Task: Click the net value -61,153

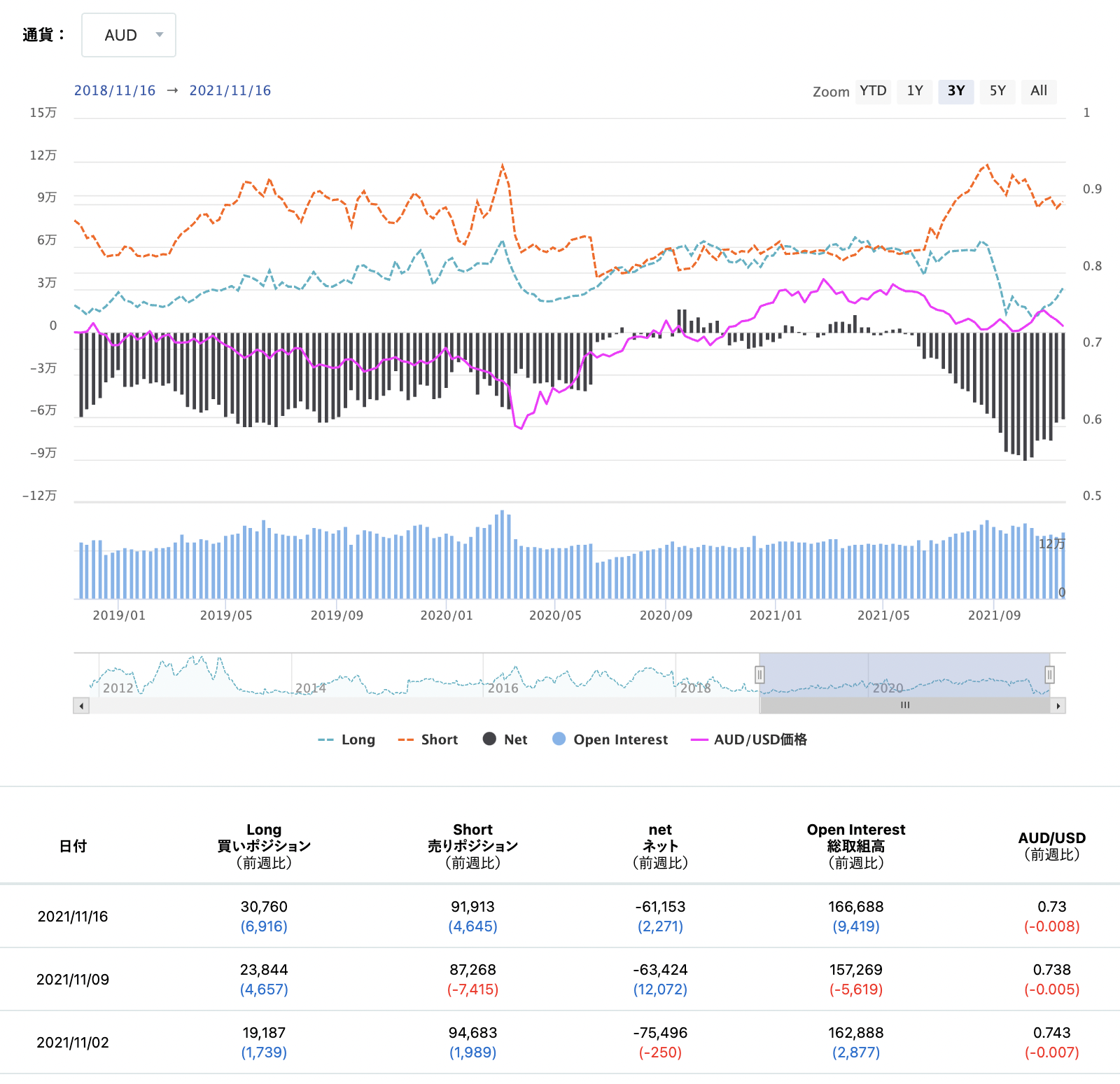Action: click(x=660, y=907)
